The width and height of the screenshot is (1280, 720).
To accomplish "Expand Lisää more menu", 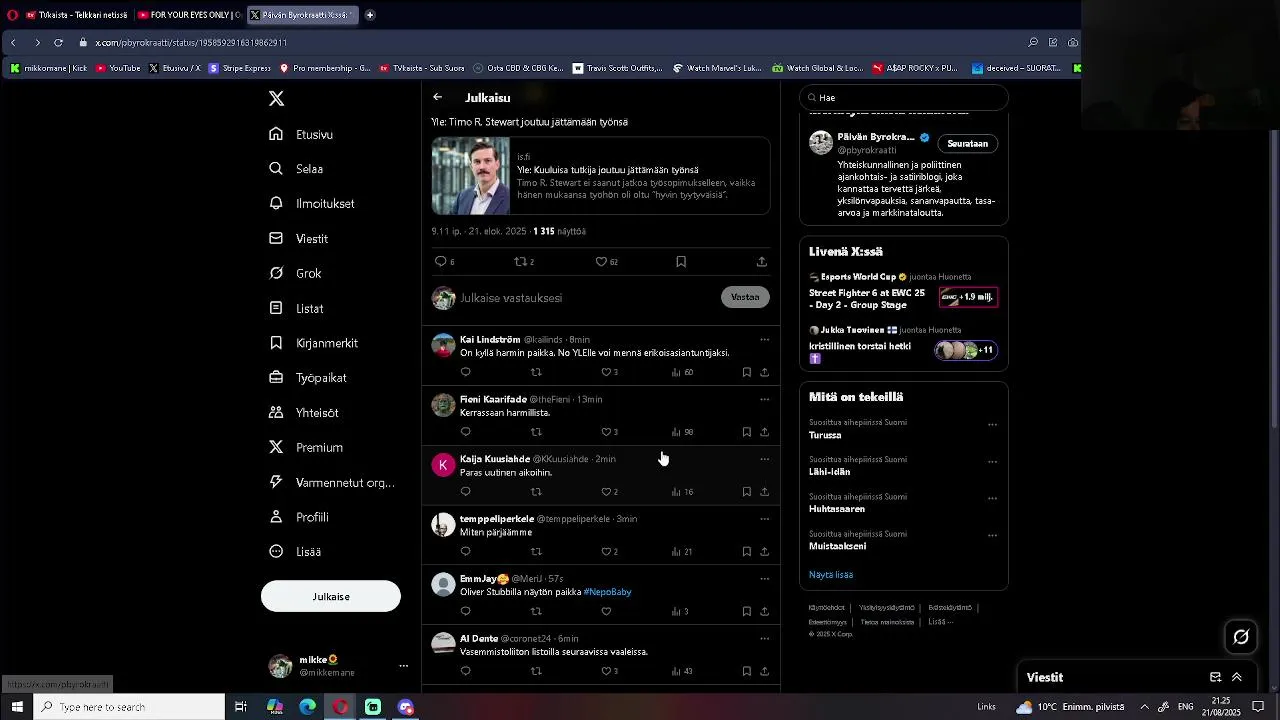I will tap(295, 551).
